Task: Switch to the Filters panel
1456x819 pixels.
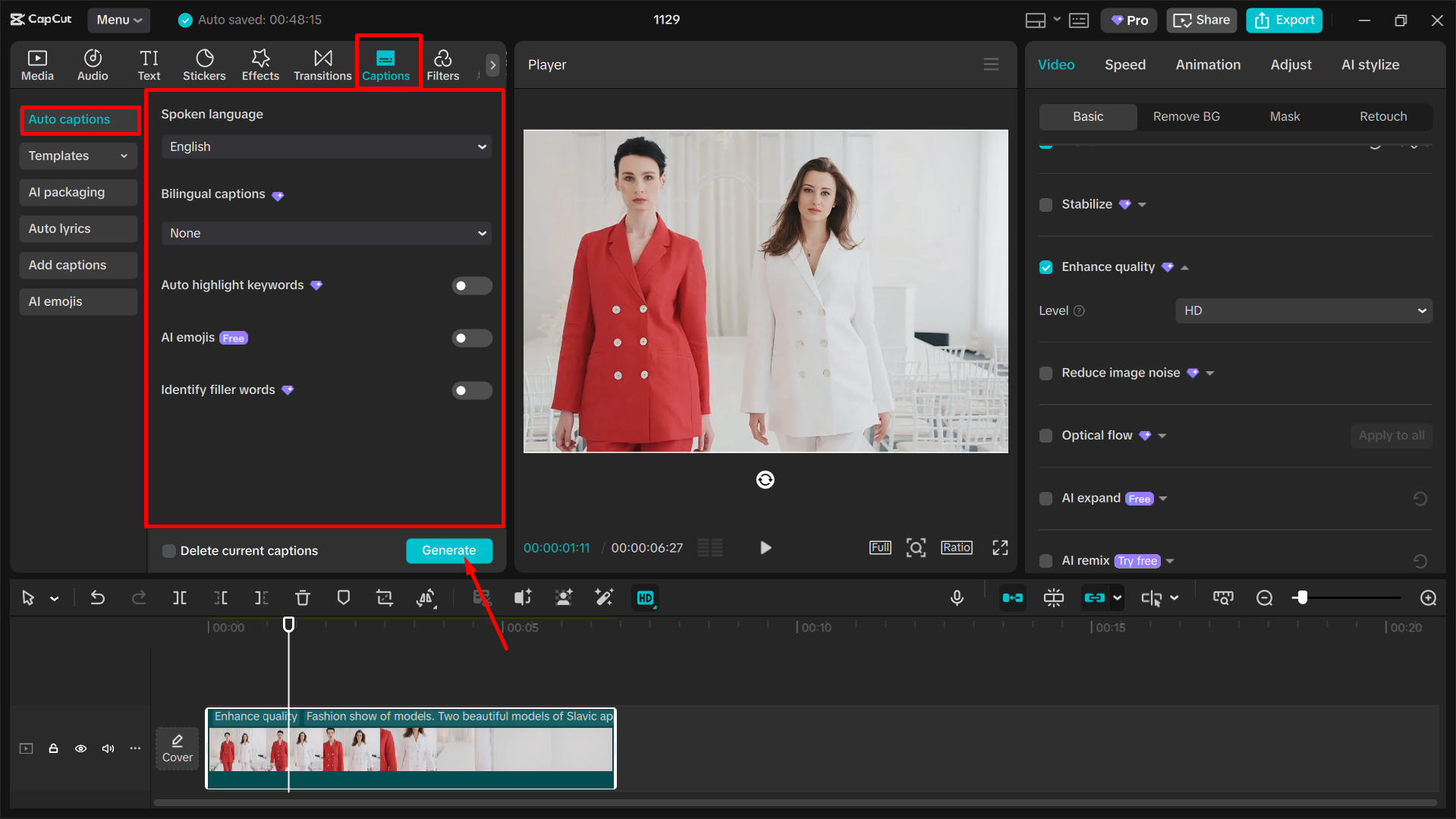Action: click(442, 65)
